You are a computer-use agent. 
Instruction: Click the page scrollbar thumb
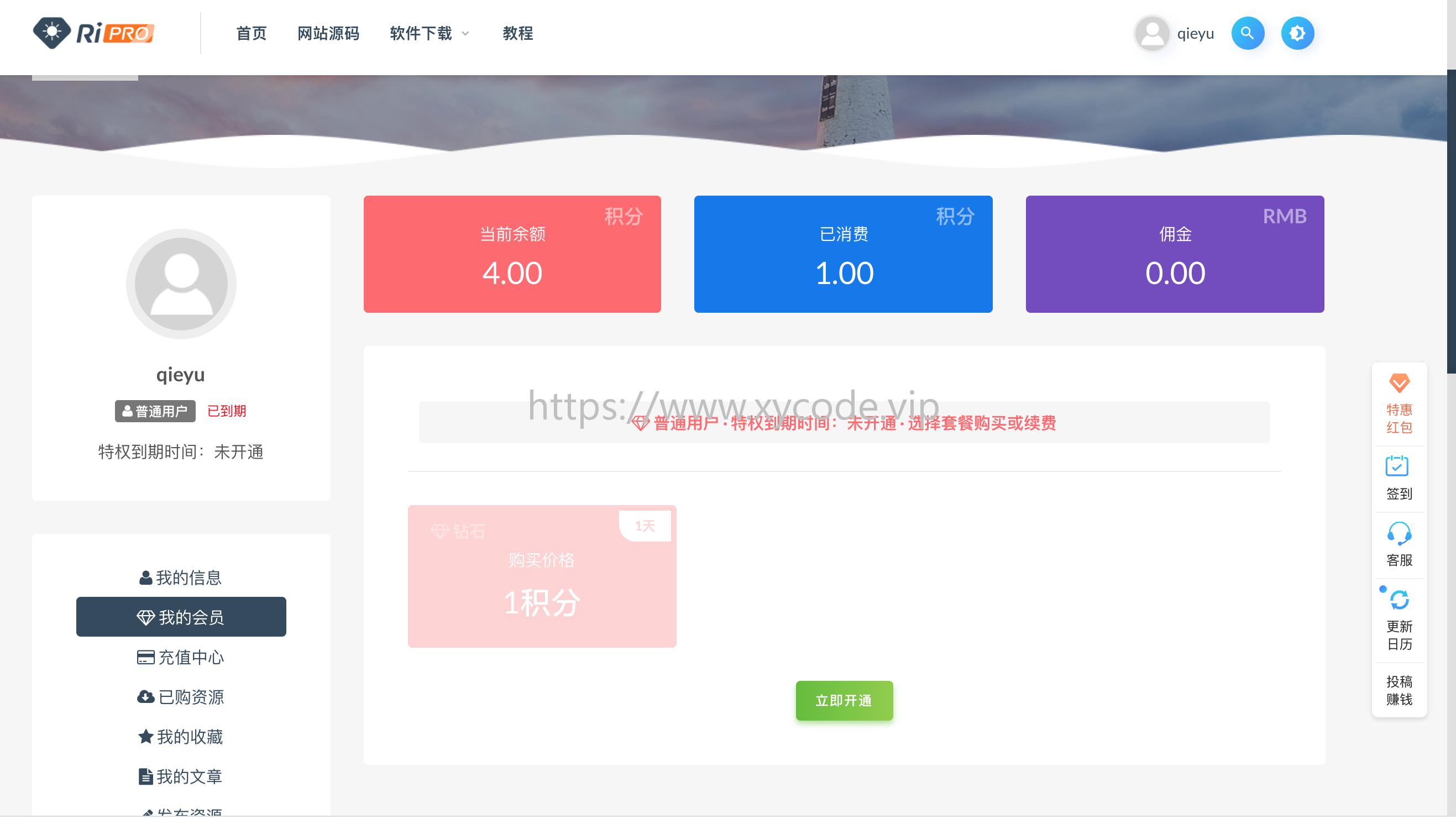[x=1451, y=221]
